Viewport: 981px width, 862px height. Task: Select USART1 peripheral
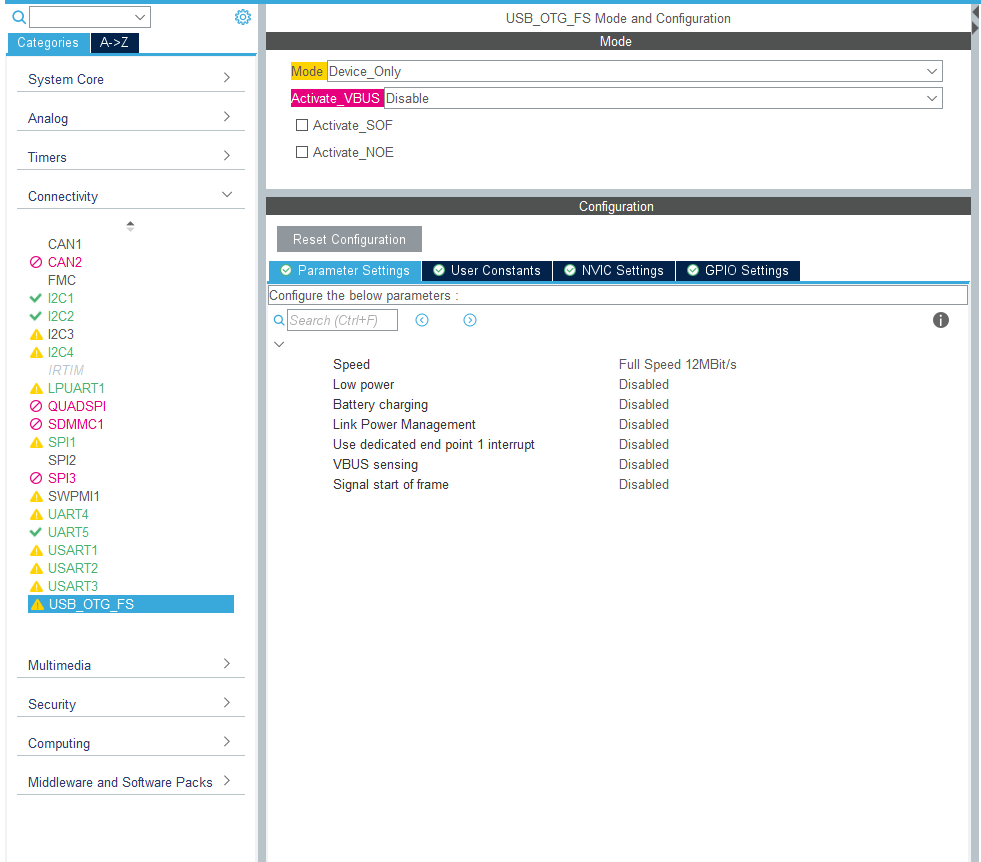(x=73, y=550)
